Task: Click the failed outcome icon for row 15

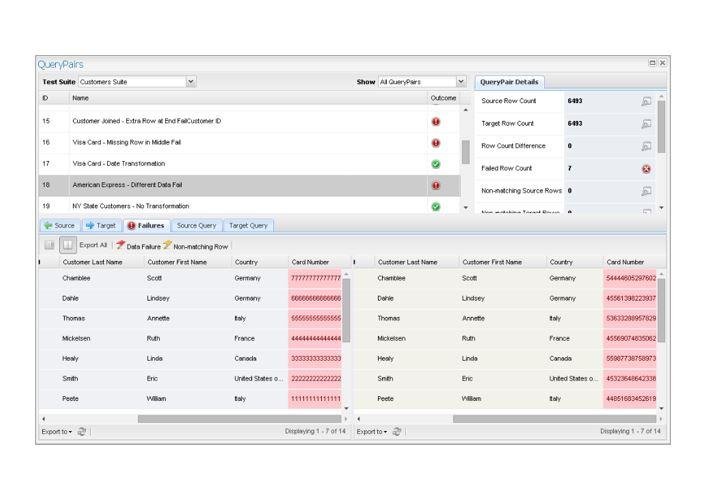Action: pos(436,121)
